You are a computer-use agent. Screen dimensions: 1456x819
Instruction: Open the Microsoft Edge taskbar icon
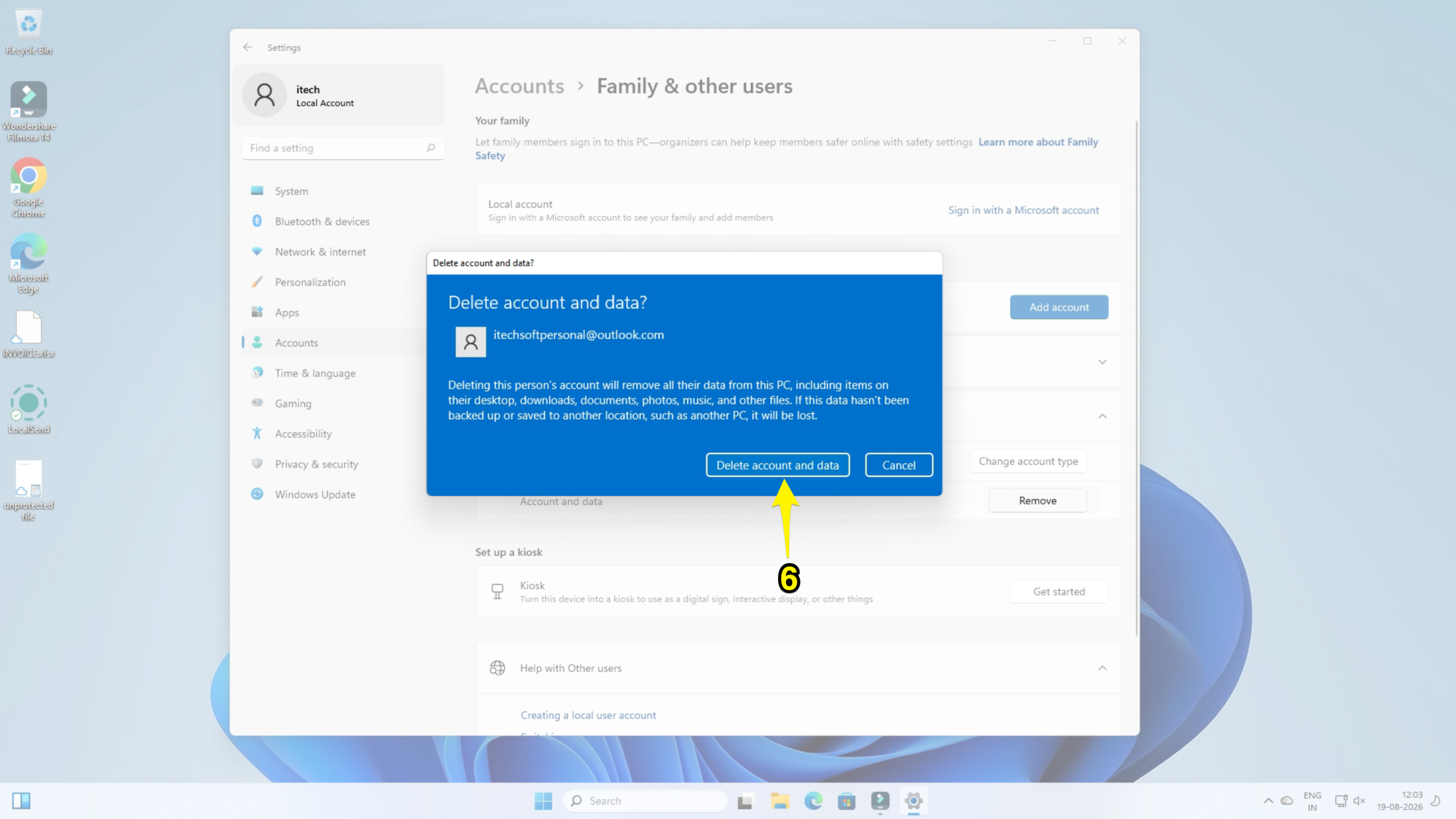pyautogui.click(x=813, y=801)
